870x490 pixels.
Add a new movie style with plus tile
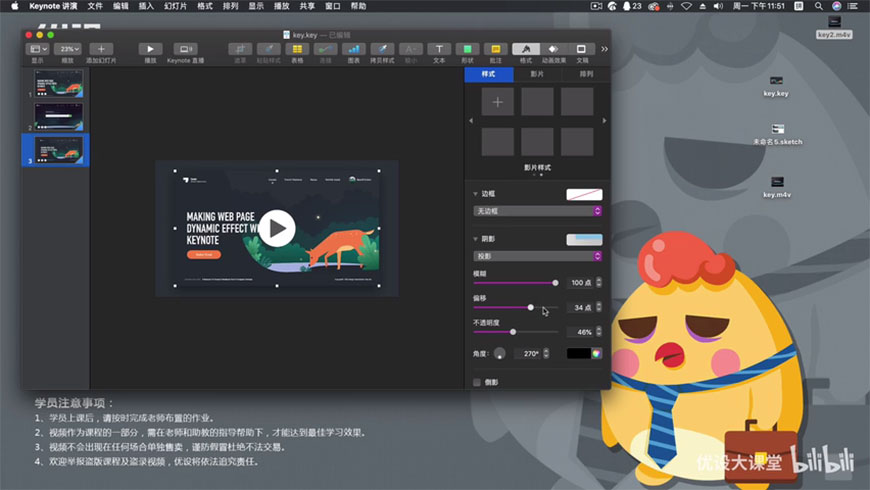pyautogui.click(x=498, y=102)
